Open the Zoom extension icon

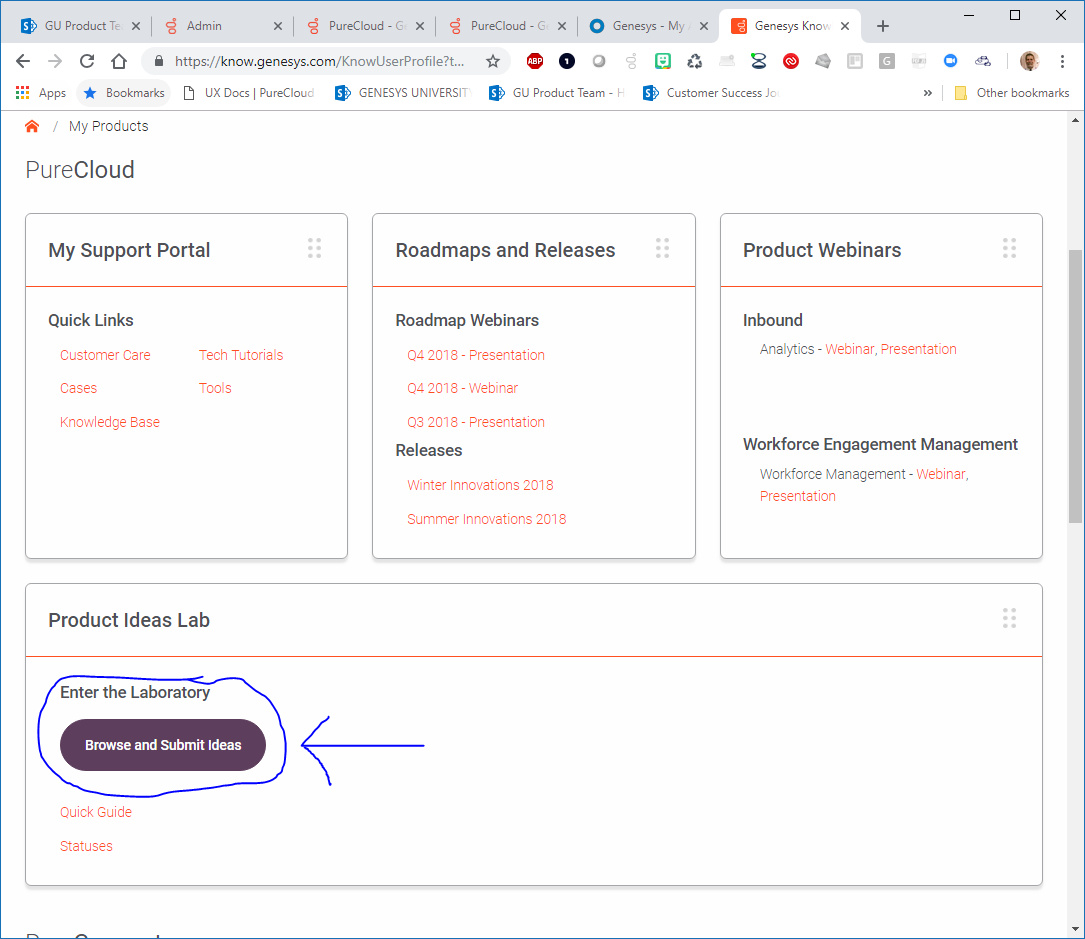[951, 61]
